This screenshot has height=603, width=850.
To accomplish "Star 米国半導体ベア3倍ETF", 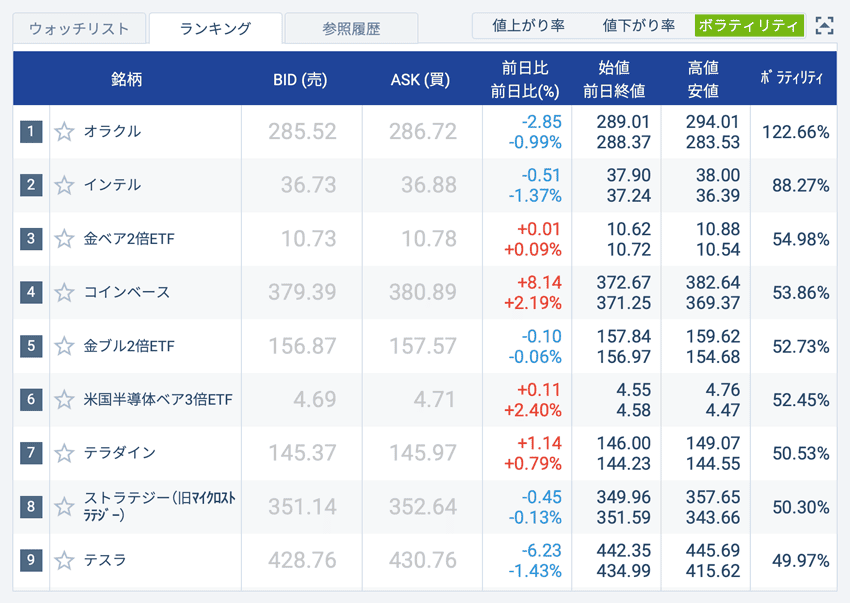I will pos(64,400).
